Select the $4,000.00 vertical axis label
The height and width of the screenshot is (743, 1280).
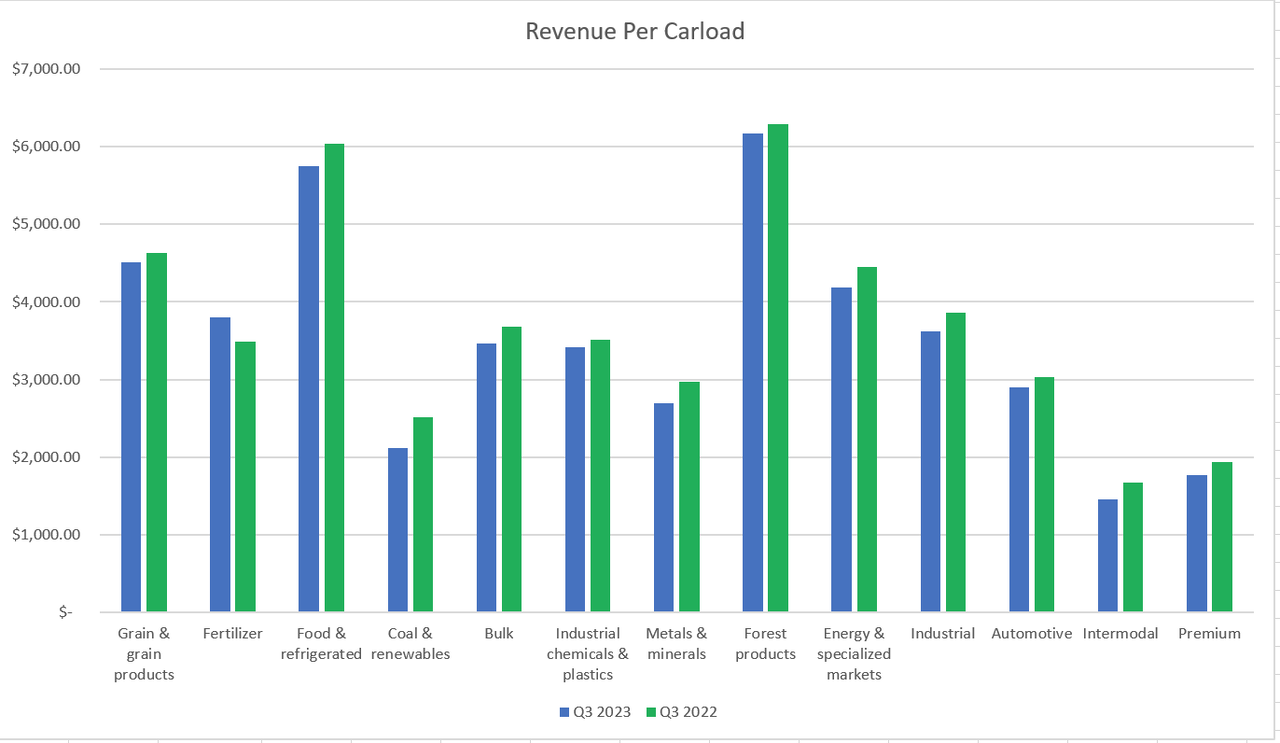(46, 302)
